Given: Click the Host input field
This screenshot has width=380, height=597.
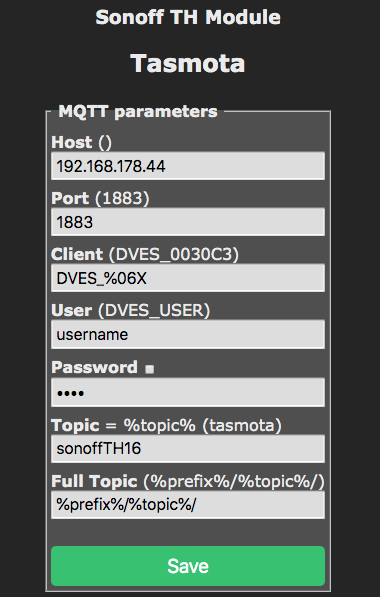Looking at the screenshot, I should [x=188, y=166].
